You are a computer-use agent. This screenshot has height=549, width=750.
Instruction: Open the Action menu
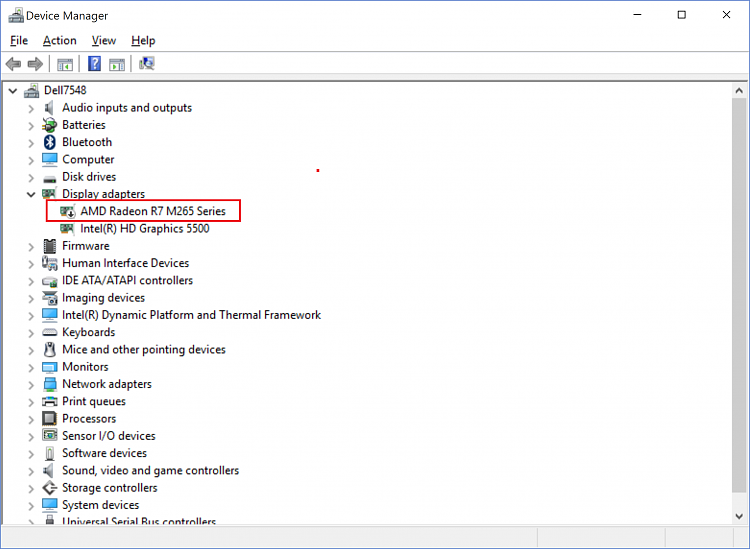pos(60,41)
